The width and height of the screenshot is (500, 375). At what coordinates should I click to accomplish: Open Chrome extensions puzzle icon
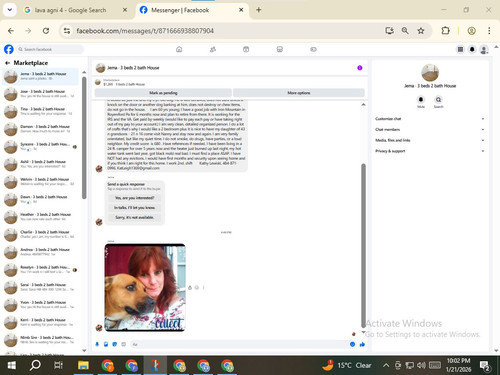click(x=445, y=31)
